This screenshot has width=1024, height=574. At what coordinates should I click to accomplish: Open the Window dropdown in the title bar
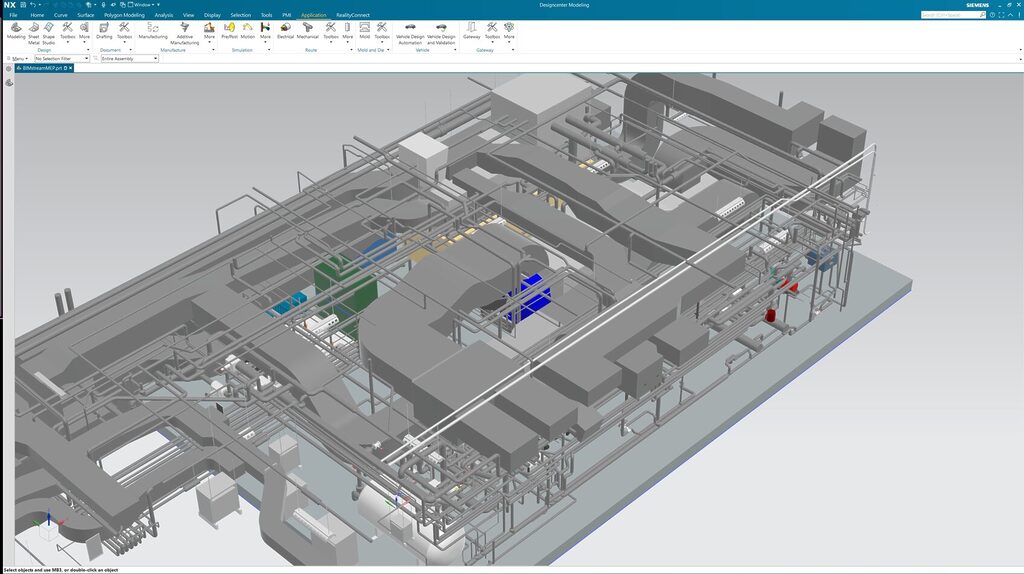(x=143, y=5)
